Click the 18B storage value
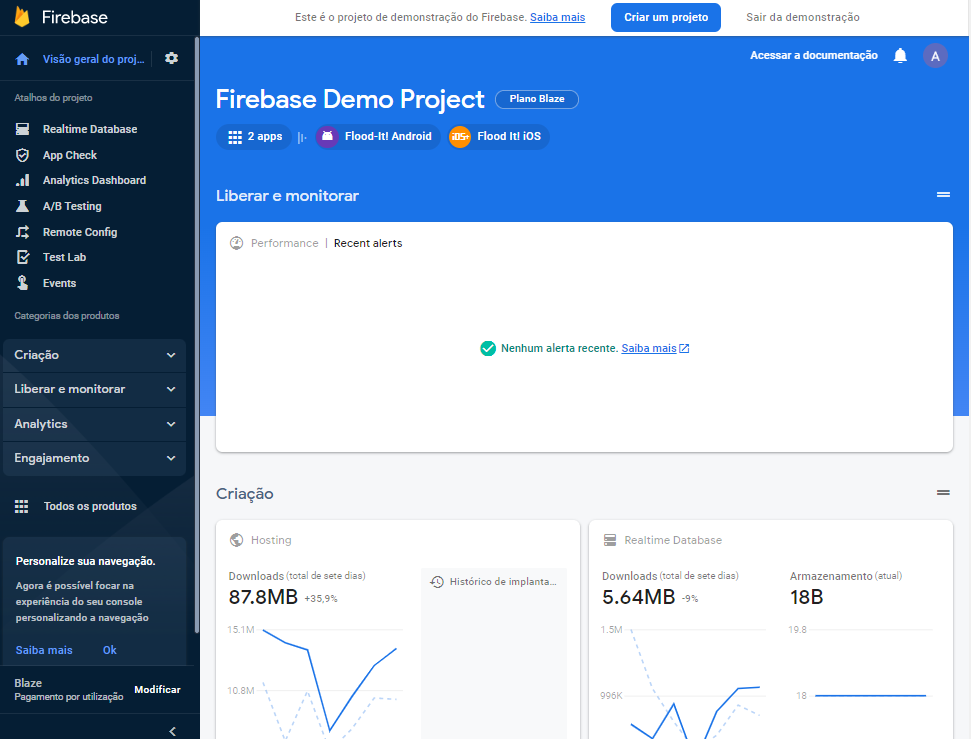 click(806, 597)
